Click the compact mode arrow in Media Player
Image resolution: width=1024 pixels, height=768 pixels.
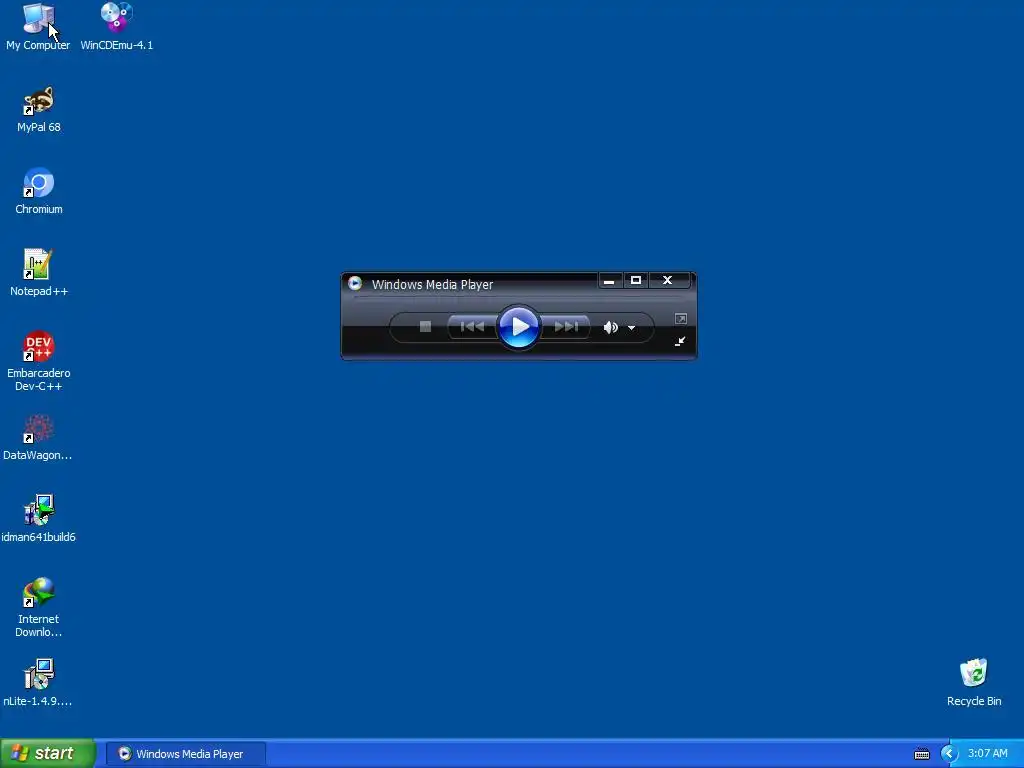680,341
